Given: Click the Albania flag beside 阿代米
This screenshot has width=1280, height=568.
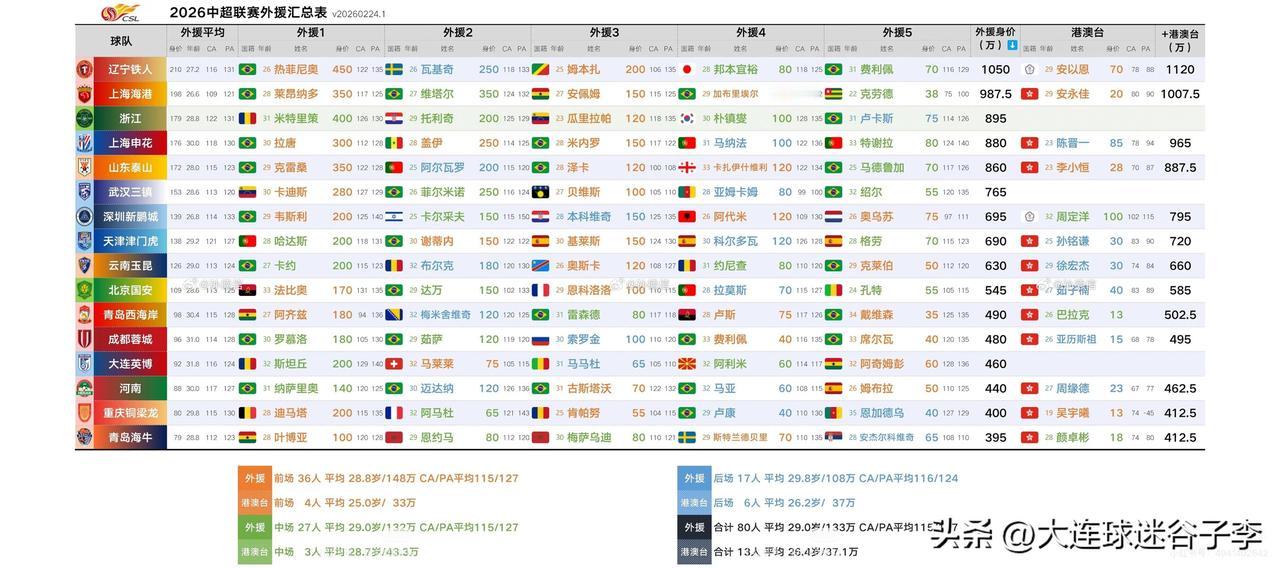Looking at the screenshot, I should [x=687, y=216].
